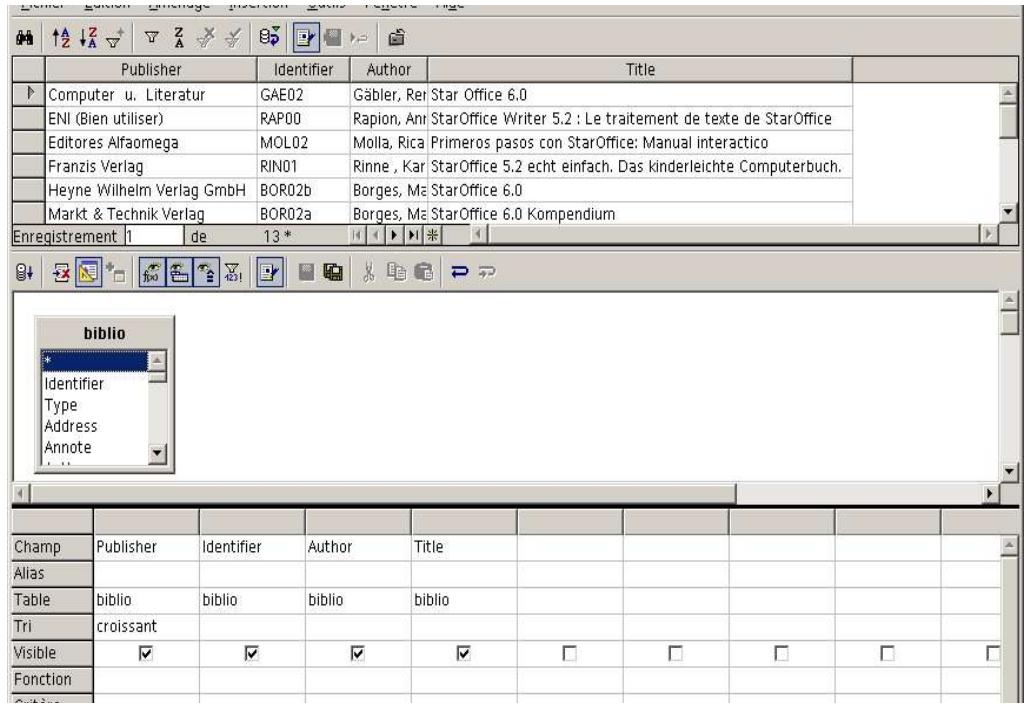Run the query from design toolbar

[24, 272]
